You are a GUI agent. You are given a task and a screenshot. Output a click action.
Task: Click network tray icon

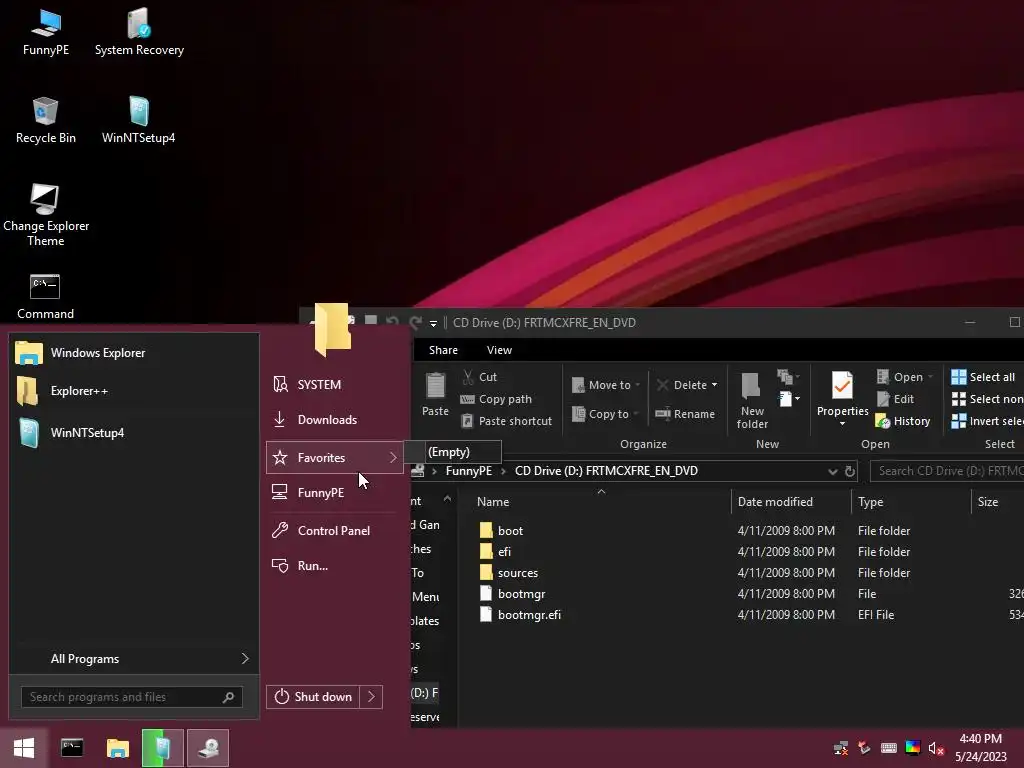coord(840,748)
